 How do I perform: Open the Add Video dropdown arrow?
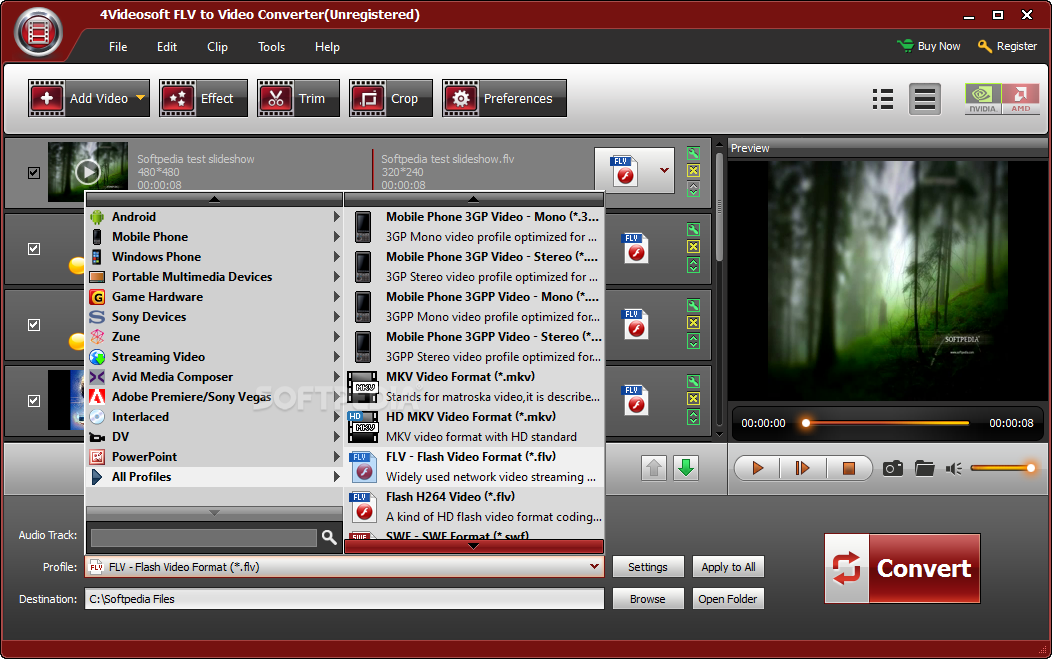140,98
